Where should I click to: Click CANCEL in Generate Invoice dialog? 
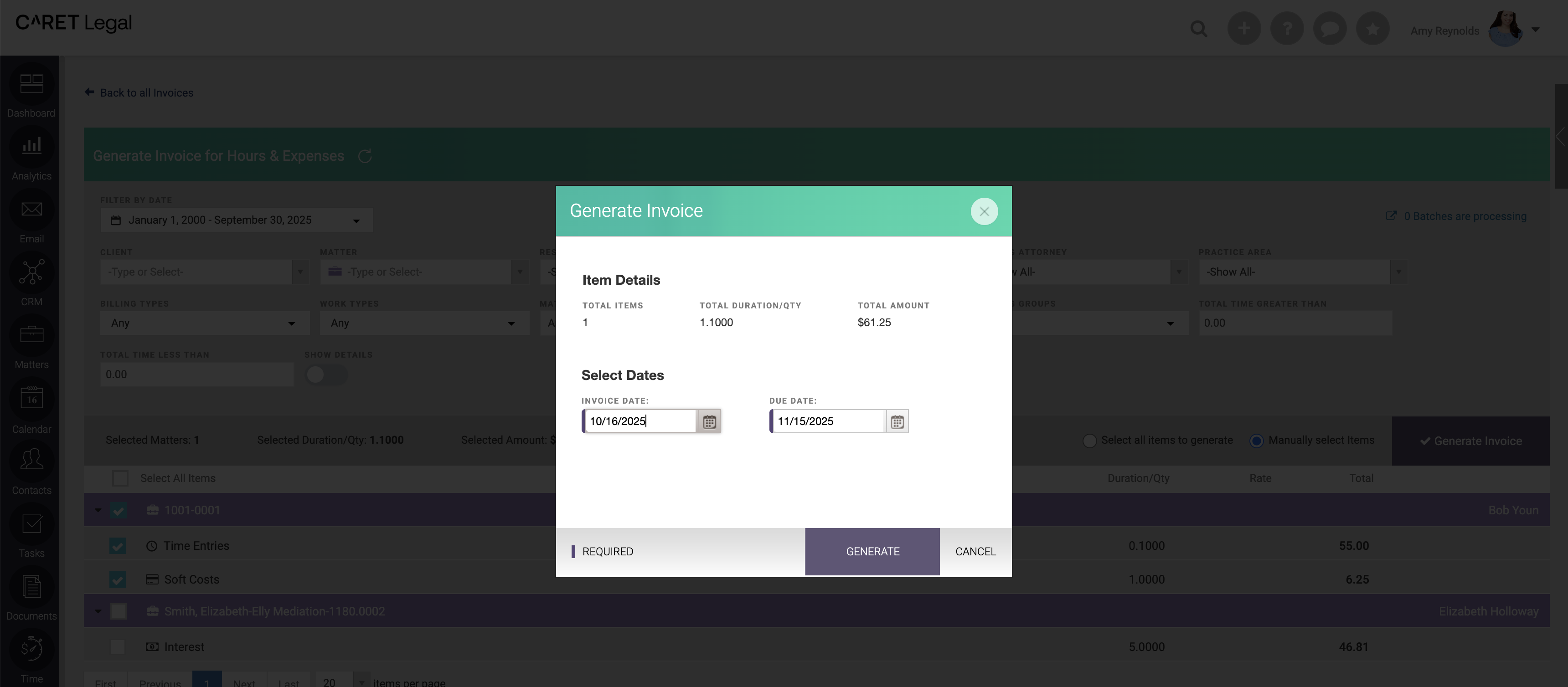pyautogui.click(x=975, y=551)
